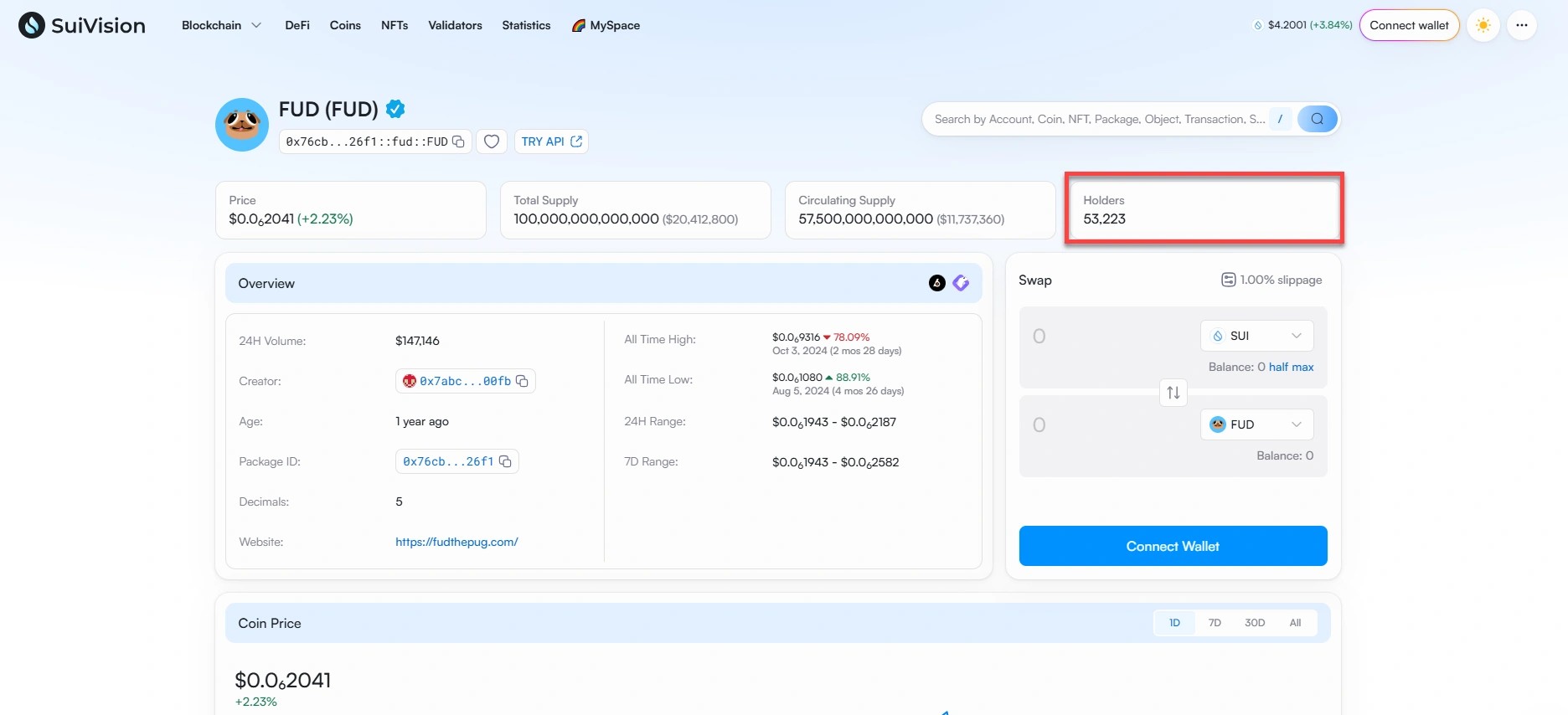Click the SuiVision logo

81,25
